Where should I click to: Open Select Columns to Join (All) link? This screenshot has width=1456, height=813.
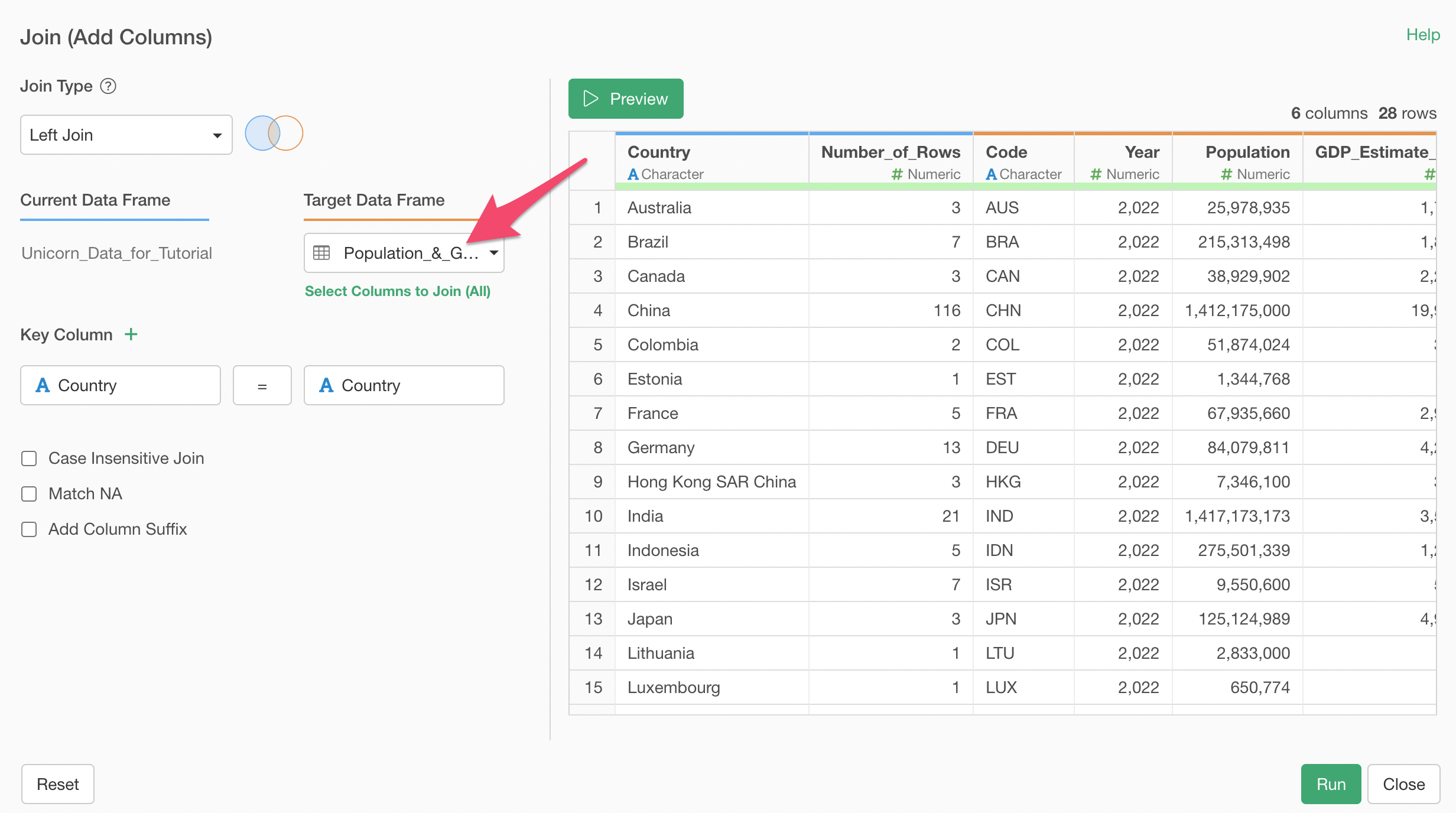[x=397, y=291]
